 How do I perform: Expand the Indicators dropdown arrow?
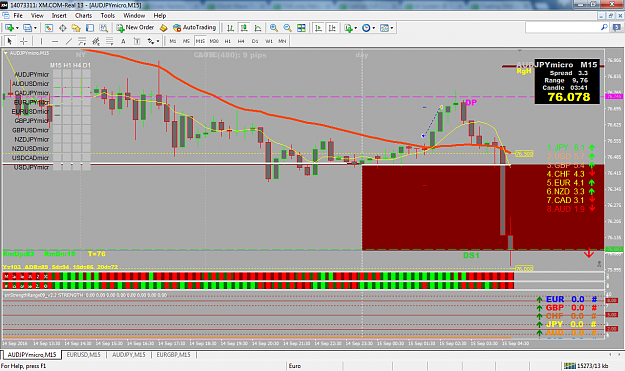coord(356,28)
